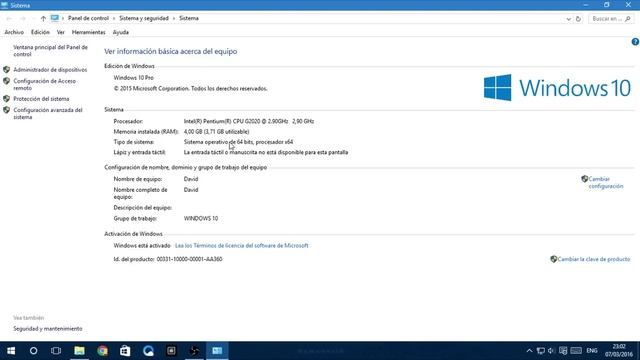Open volume speaker icon in tray
Image resolution: width=640 pixels, height=360 pixels.
[x=551, y=351]
